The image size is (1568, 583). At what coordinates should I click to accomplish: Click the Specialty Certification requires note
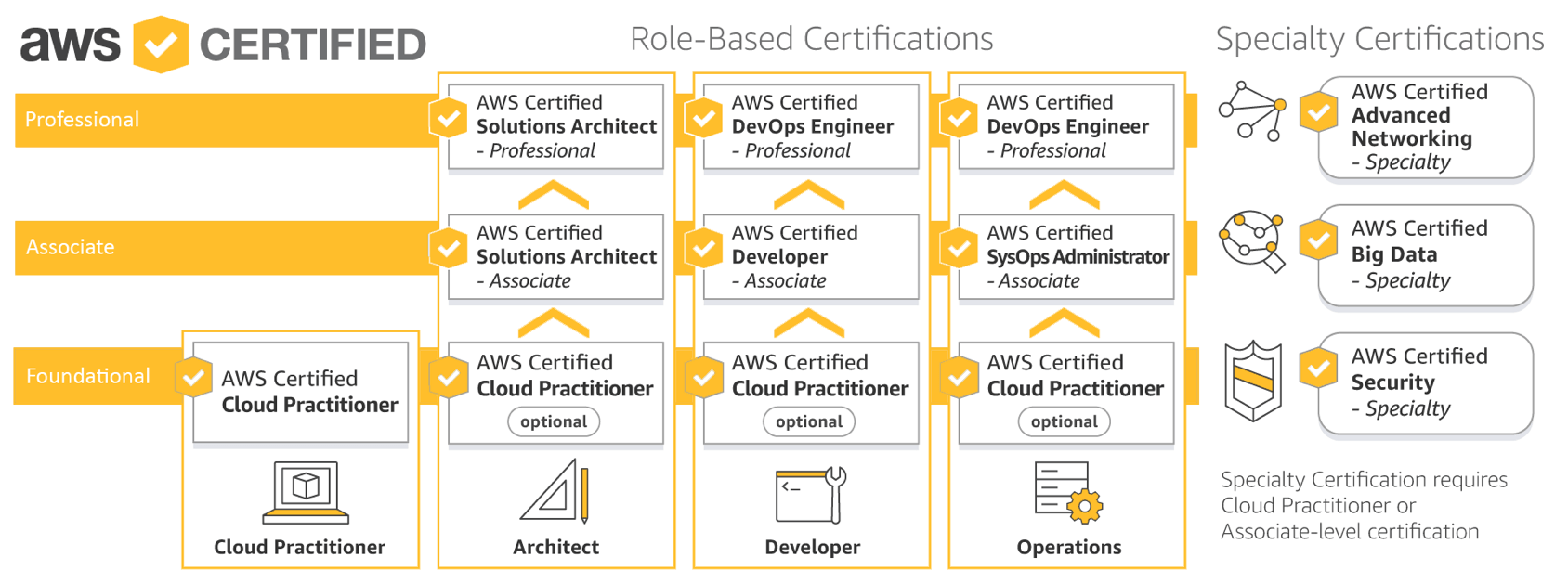[x=1364, y=506]
